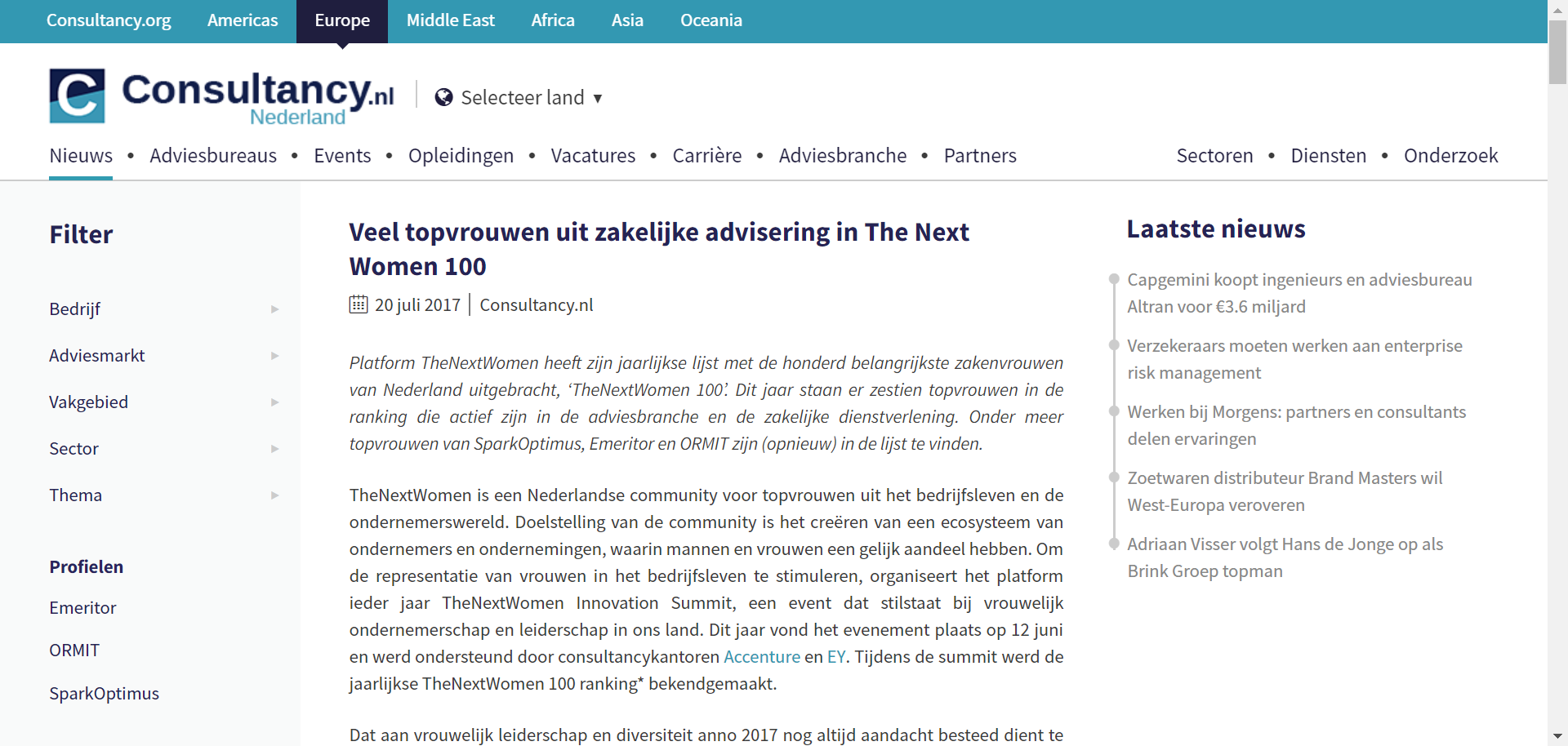Go to Events in the main navigation
This screenshot has width=1568, height=746.
click(x=342, y=156)
